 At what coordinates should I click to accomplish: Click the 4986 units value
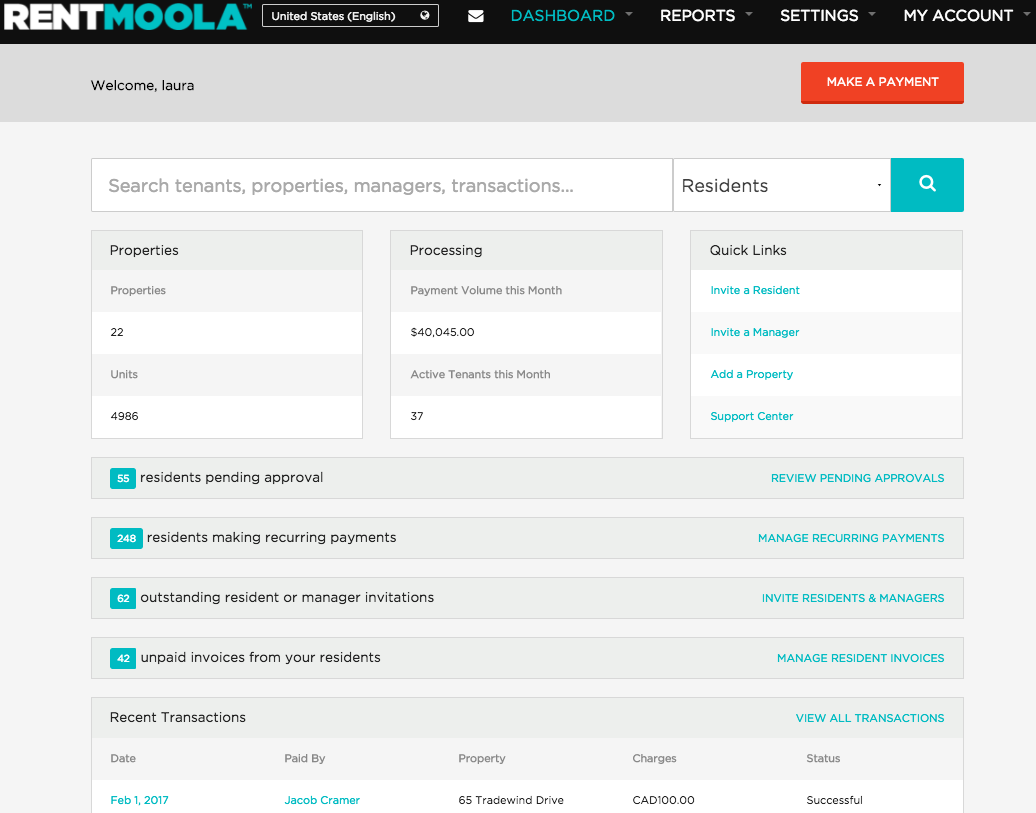[x=124, y=416]
